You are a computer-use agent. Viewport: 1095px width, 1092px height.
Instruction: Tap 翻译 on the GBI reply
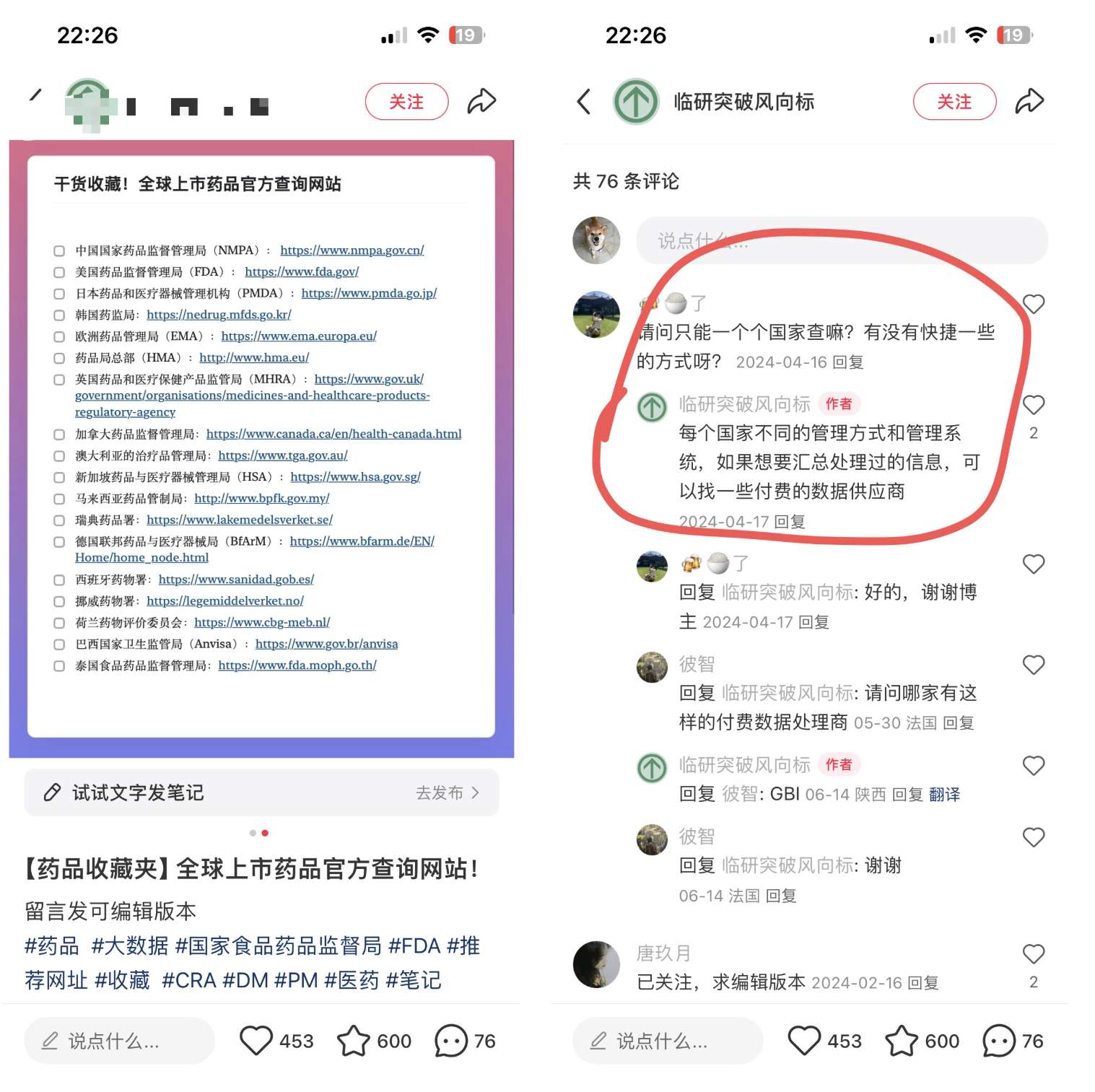click(944, 795)
